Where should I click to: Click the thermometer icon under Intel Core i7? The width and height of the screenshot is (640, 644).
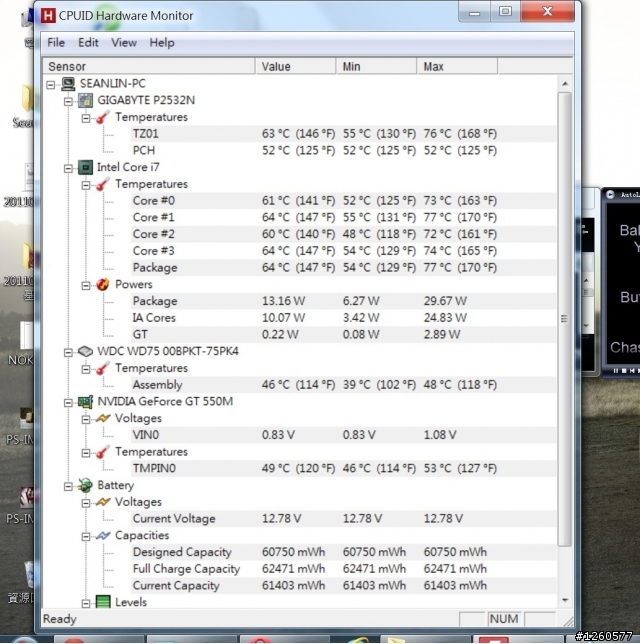103,184
